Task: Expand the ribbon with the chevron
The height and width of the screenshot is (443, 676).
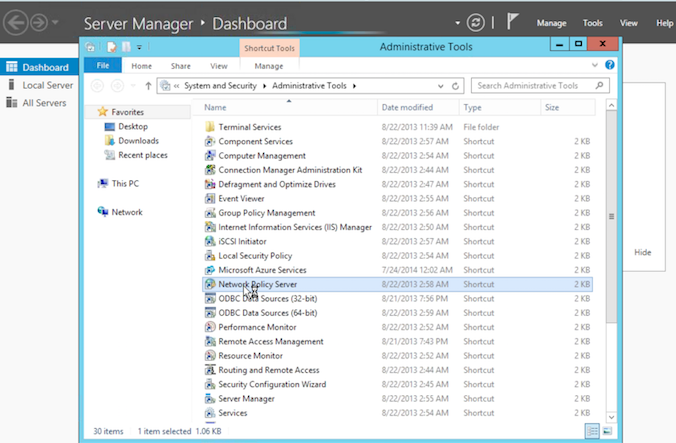Action: (595, 65)
